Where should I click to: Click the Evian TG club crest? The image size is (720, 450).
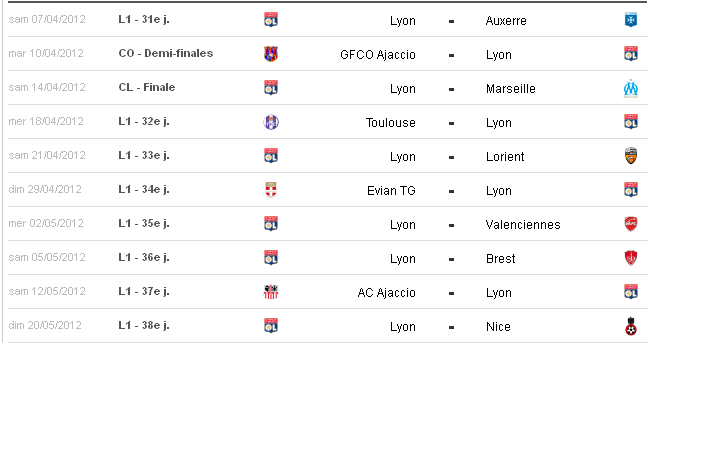[271, 190]
